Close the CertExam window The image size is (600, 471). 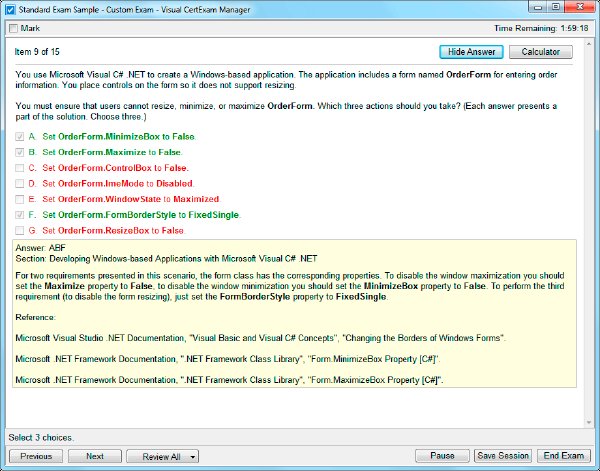580,7
